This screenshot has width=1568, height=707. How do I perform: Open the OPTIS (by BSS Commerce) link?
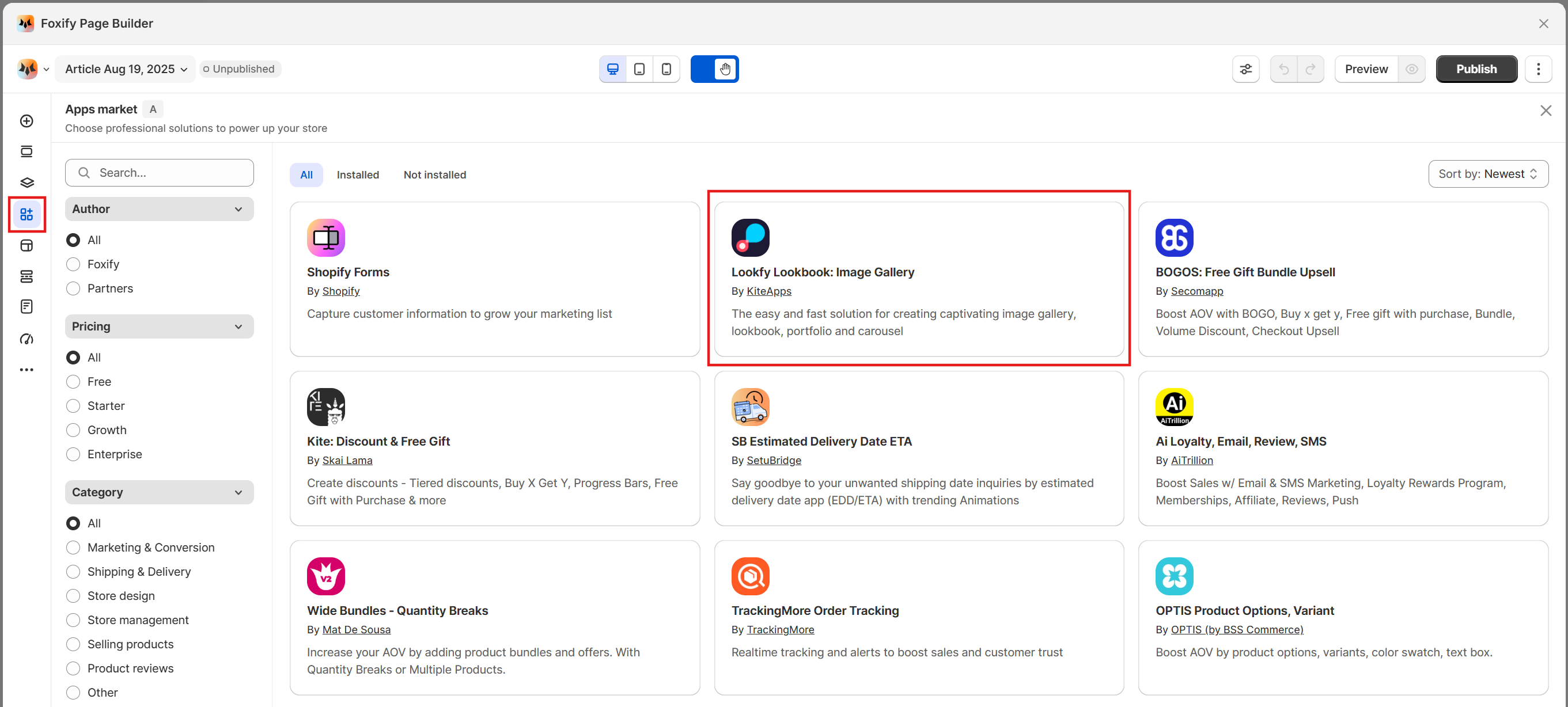1237,629
